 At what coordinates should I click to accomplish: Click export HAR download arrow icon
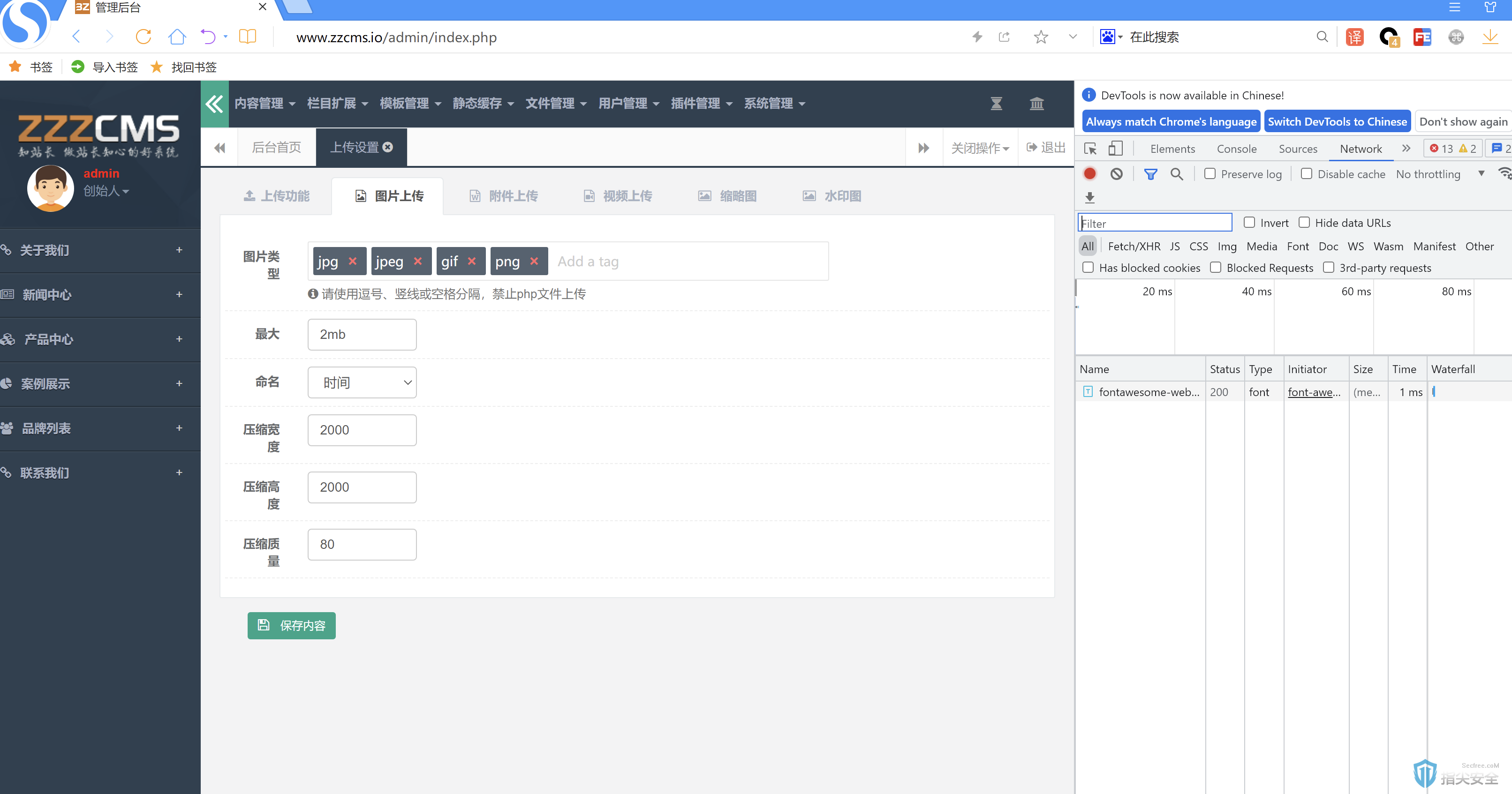[1090, 198]
